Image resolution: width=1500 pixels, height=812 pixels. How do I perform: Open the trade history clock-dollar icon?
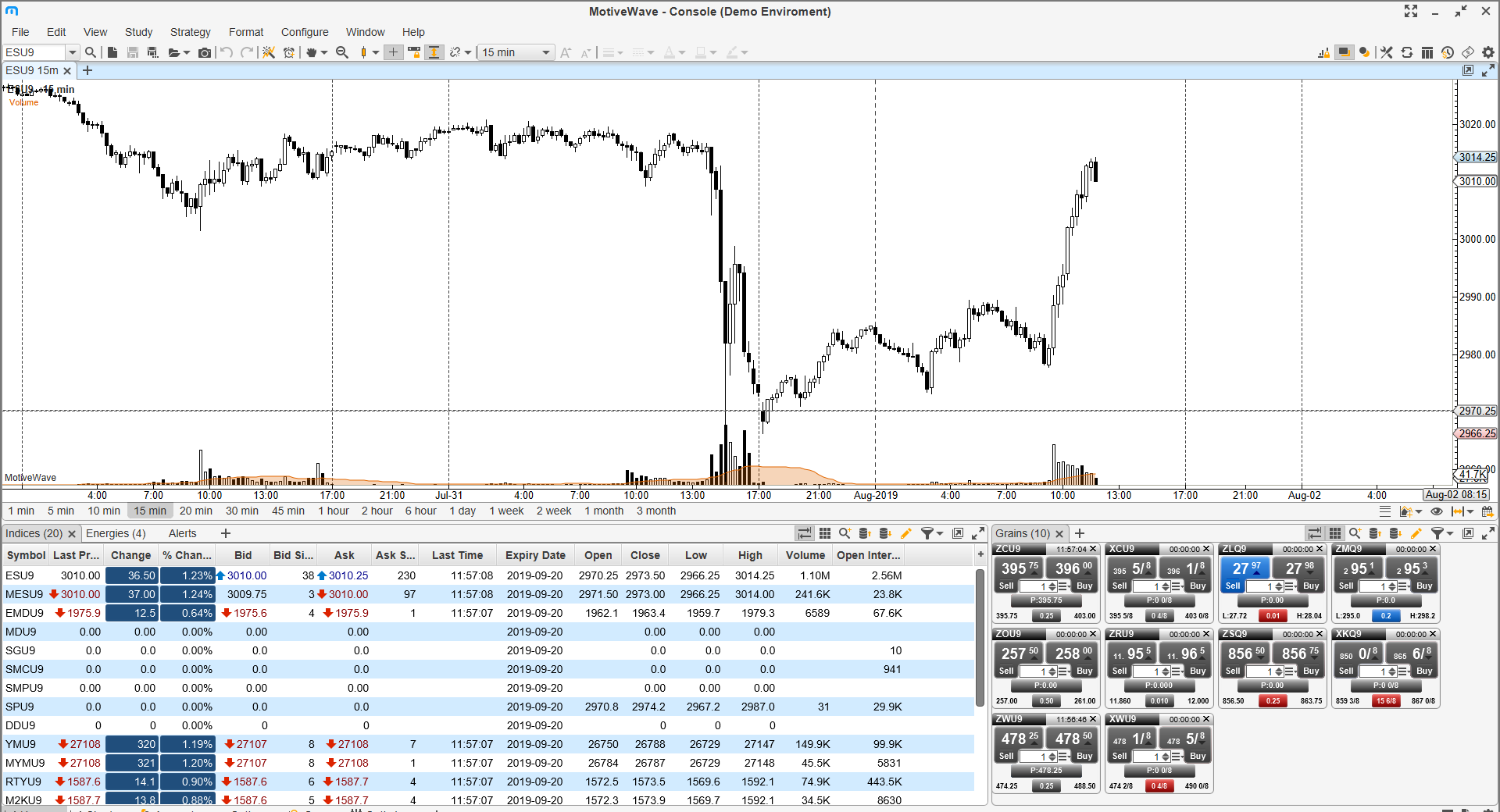click(1448, 52)
